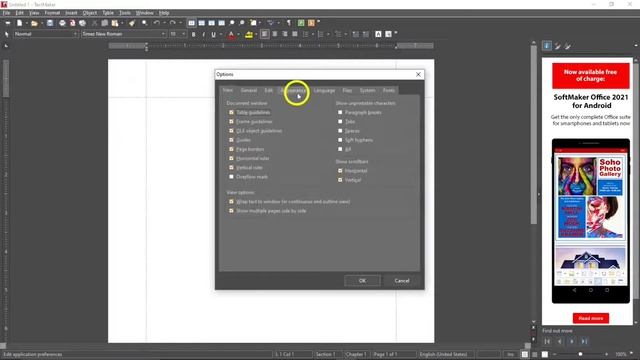
Task: Expand the highlighter color dropdown arrow
Action: (x=256, y=34)
